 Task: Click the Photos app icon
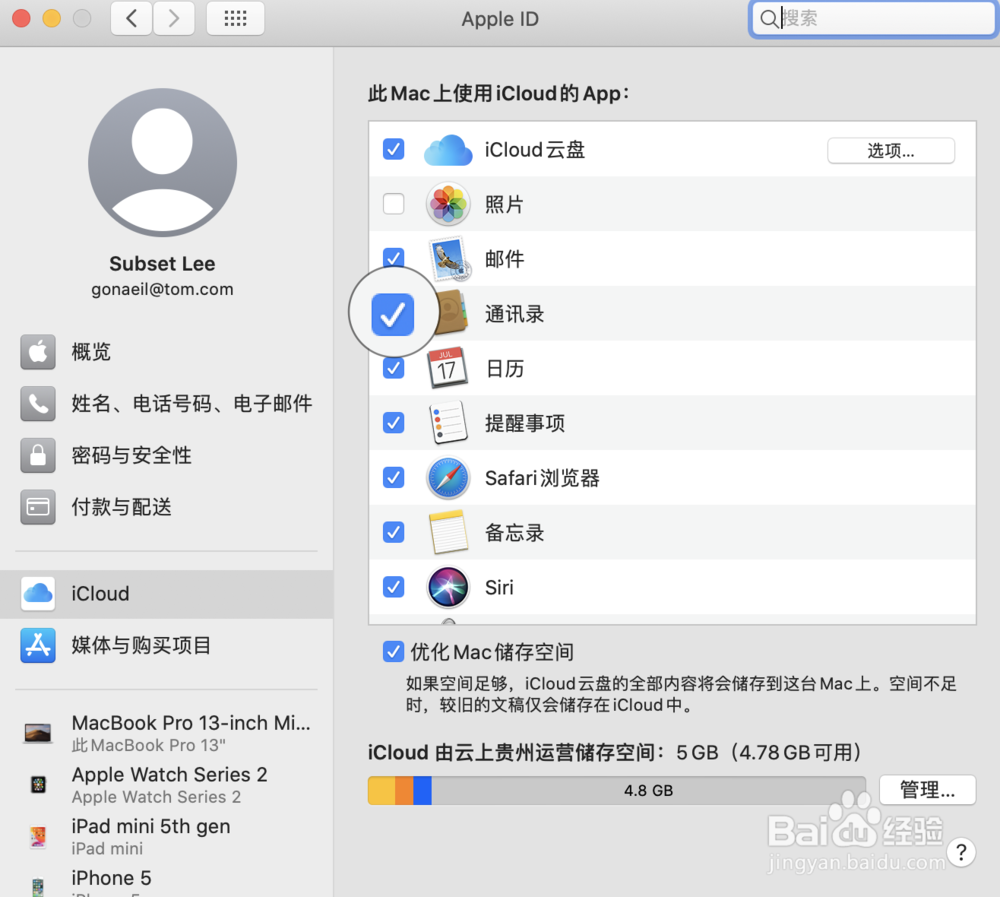point(448,204)
